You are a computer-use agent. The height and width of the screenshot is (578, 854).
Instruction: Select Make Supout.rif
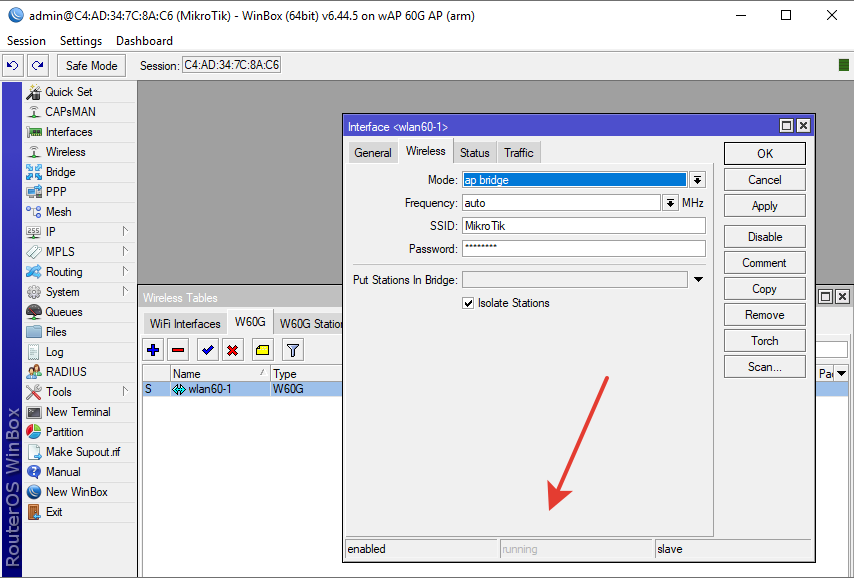[x=80, y=452]
